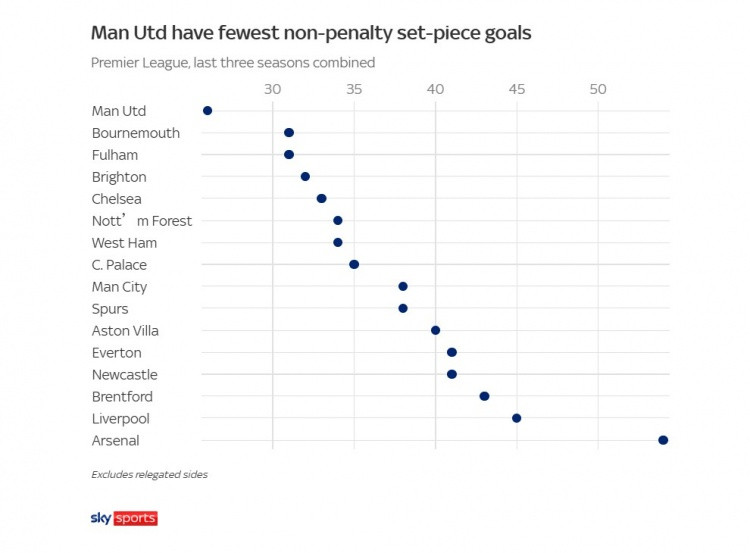The image size is (750, 553).
Task: Click the West Ham team label
Action: (124, 243)
